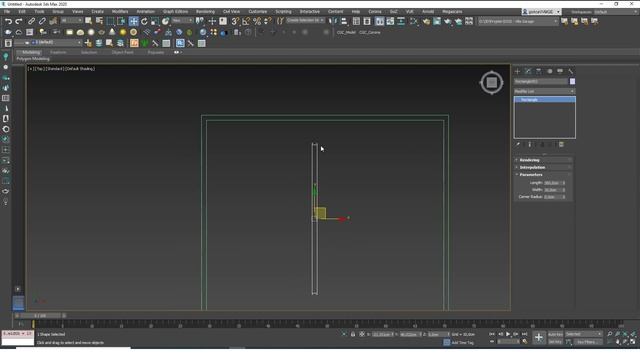Toggle the Spinner Snap icon

click(267, 21)
